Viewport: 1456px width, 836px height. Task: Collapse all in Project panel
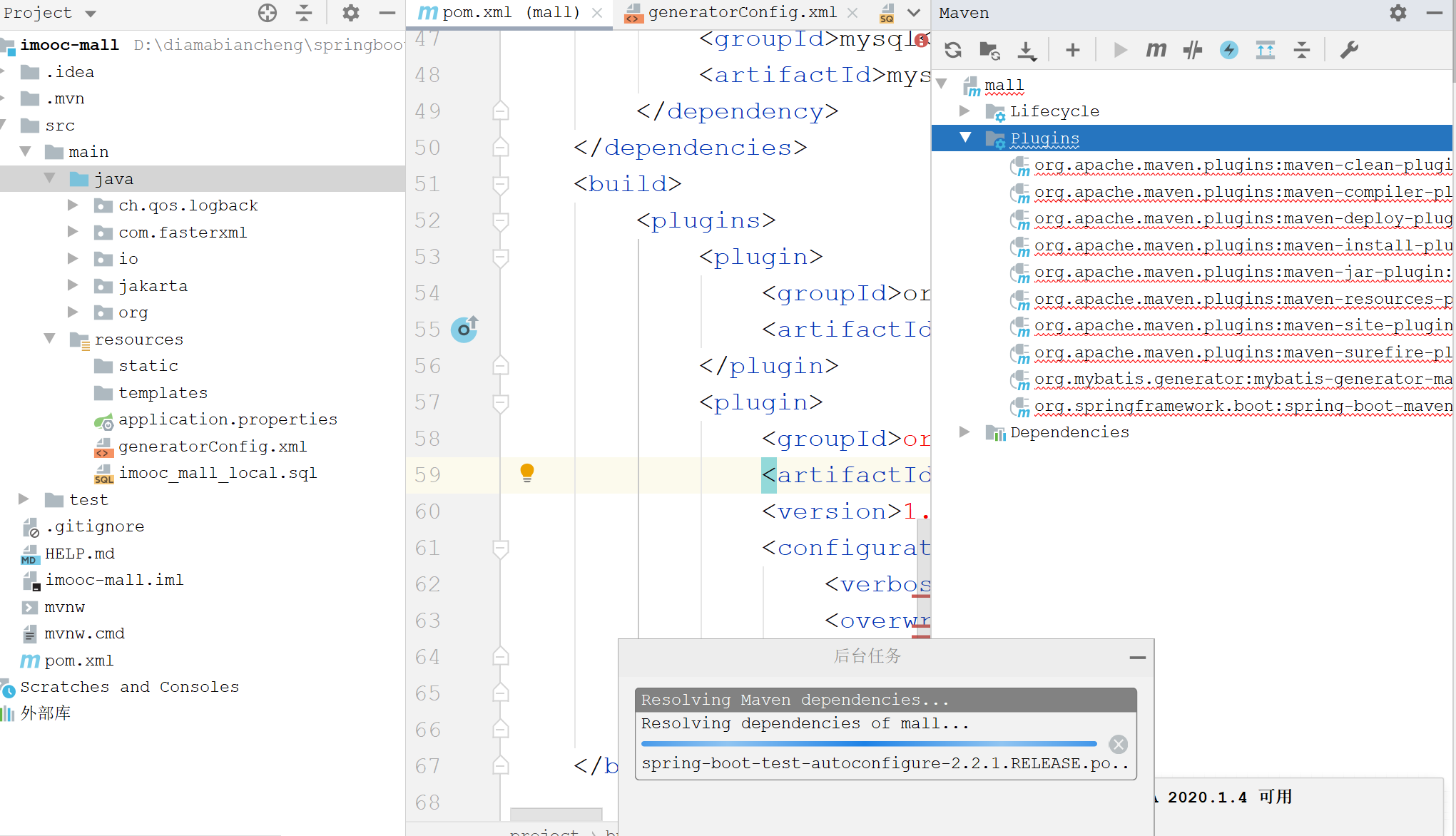(x=304, y=13)
